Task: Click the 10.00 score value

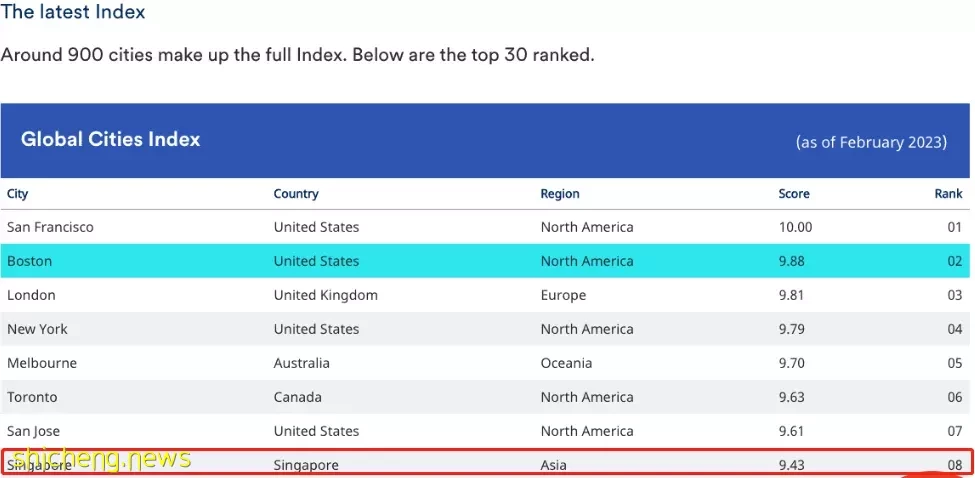Action: (x=795, y=227)
